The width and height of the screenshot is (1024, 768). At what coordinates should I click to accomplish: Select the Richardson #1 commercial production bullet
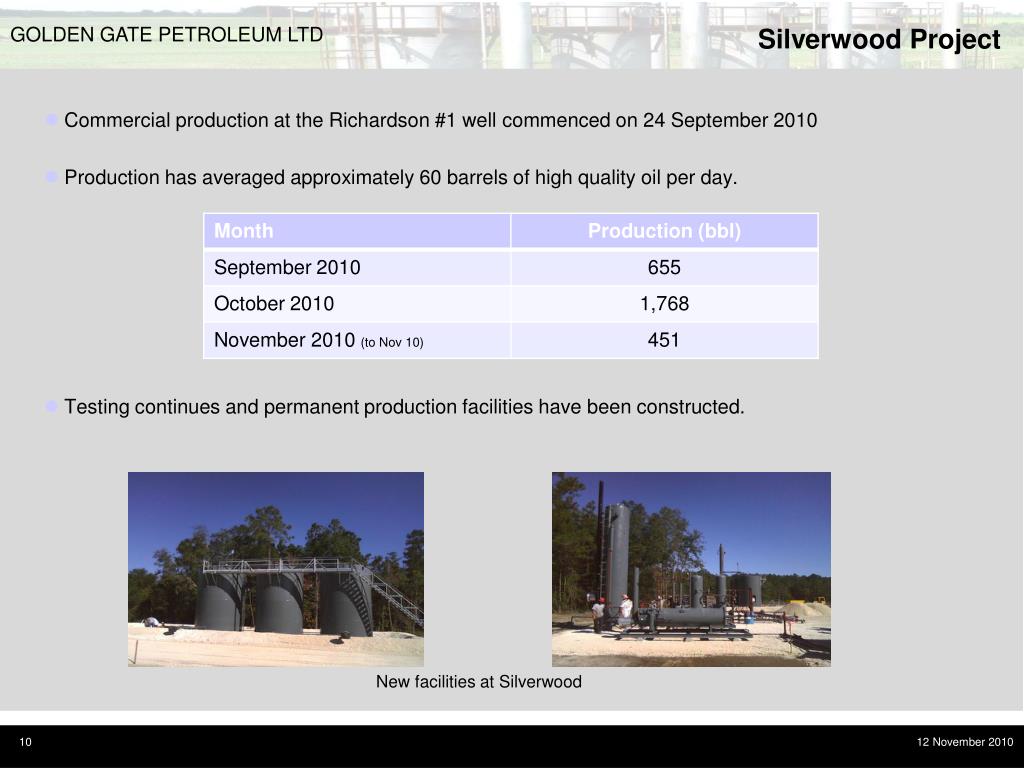click(440, 120)
